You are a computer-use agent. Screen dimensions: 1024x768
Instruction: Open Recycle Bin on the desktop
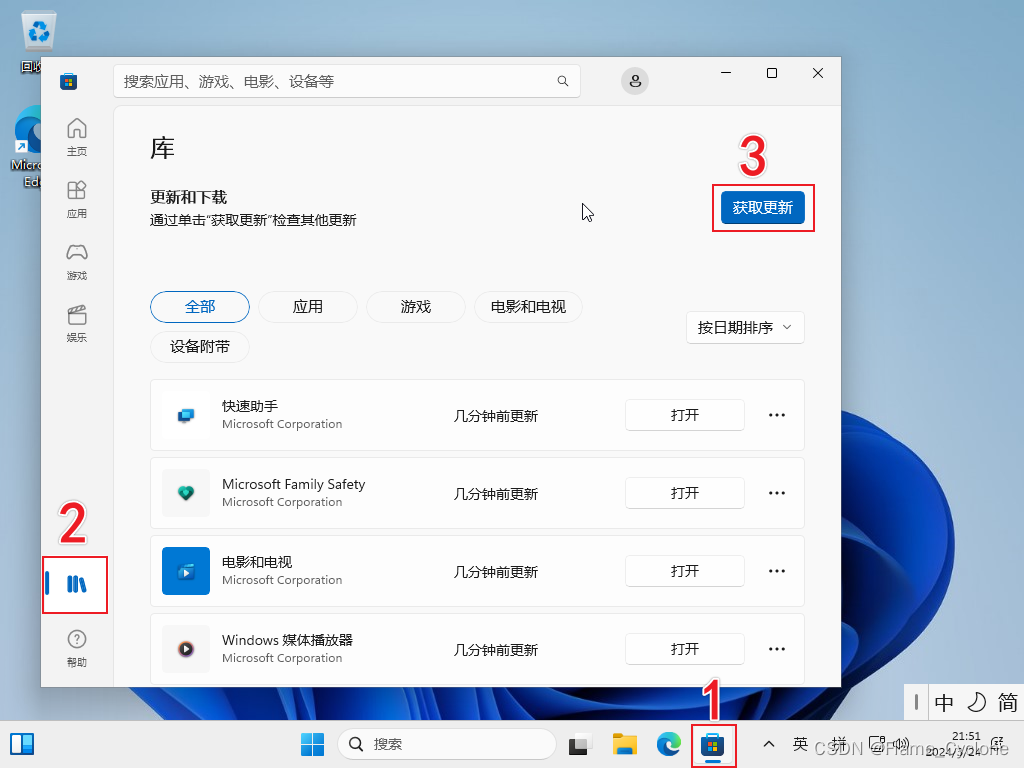37,39
